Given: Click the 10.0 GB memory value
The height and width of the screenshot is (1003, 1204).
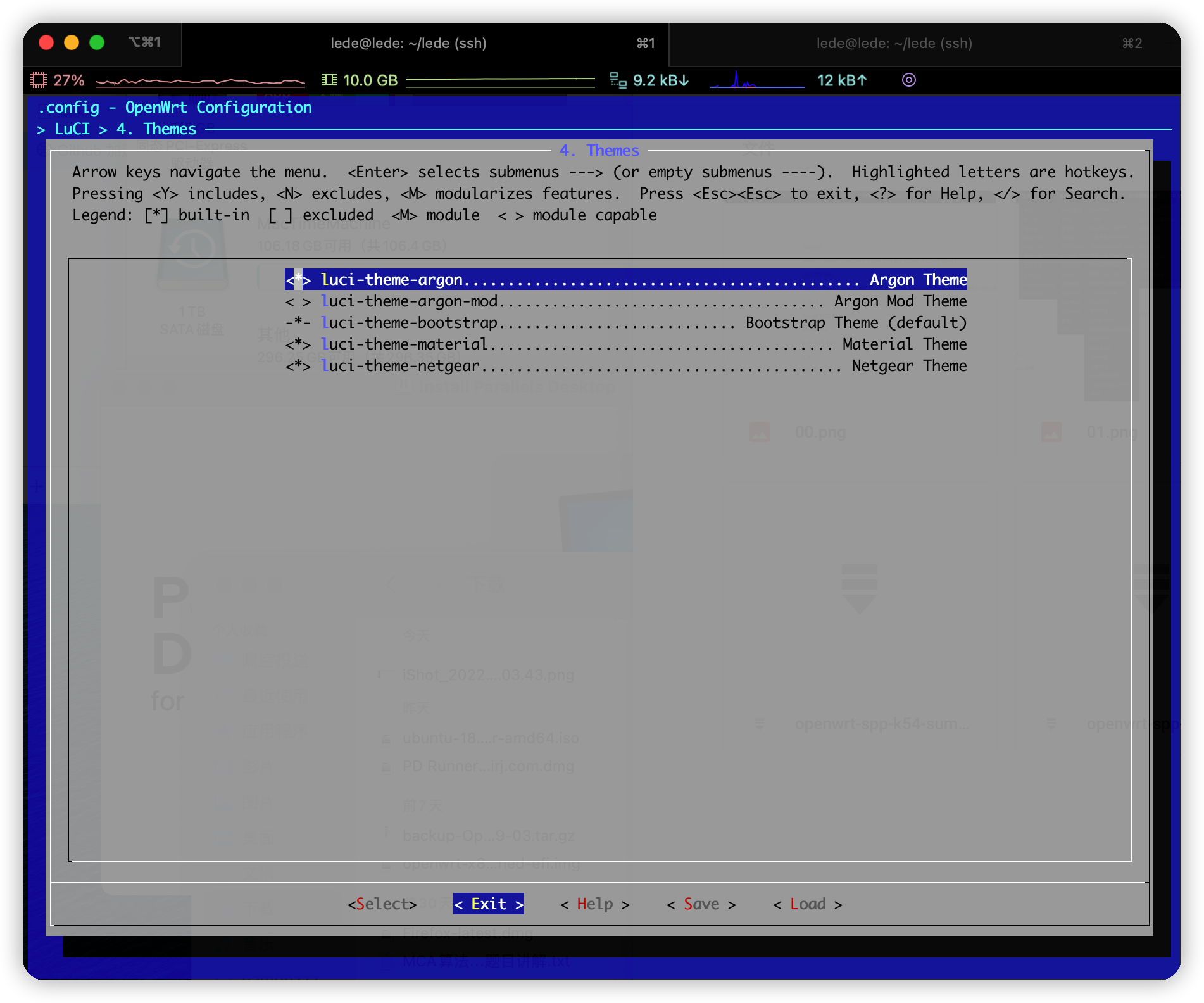Looking at the screenshot, I should click(370, 80).
